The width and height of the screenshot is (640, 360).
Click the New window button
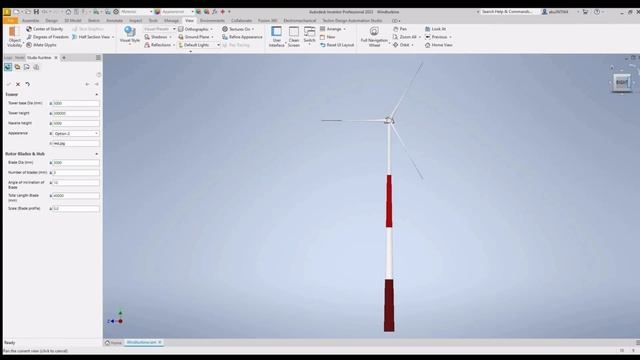tap(328, 37)
